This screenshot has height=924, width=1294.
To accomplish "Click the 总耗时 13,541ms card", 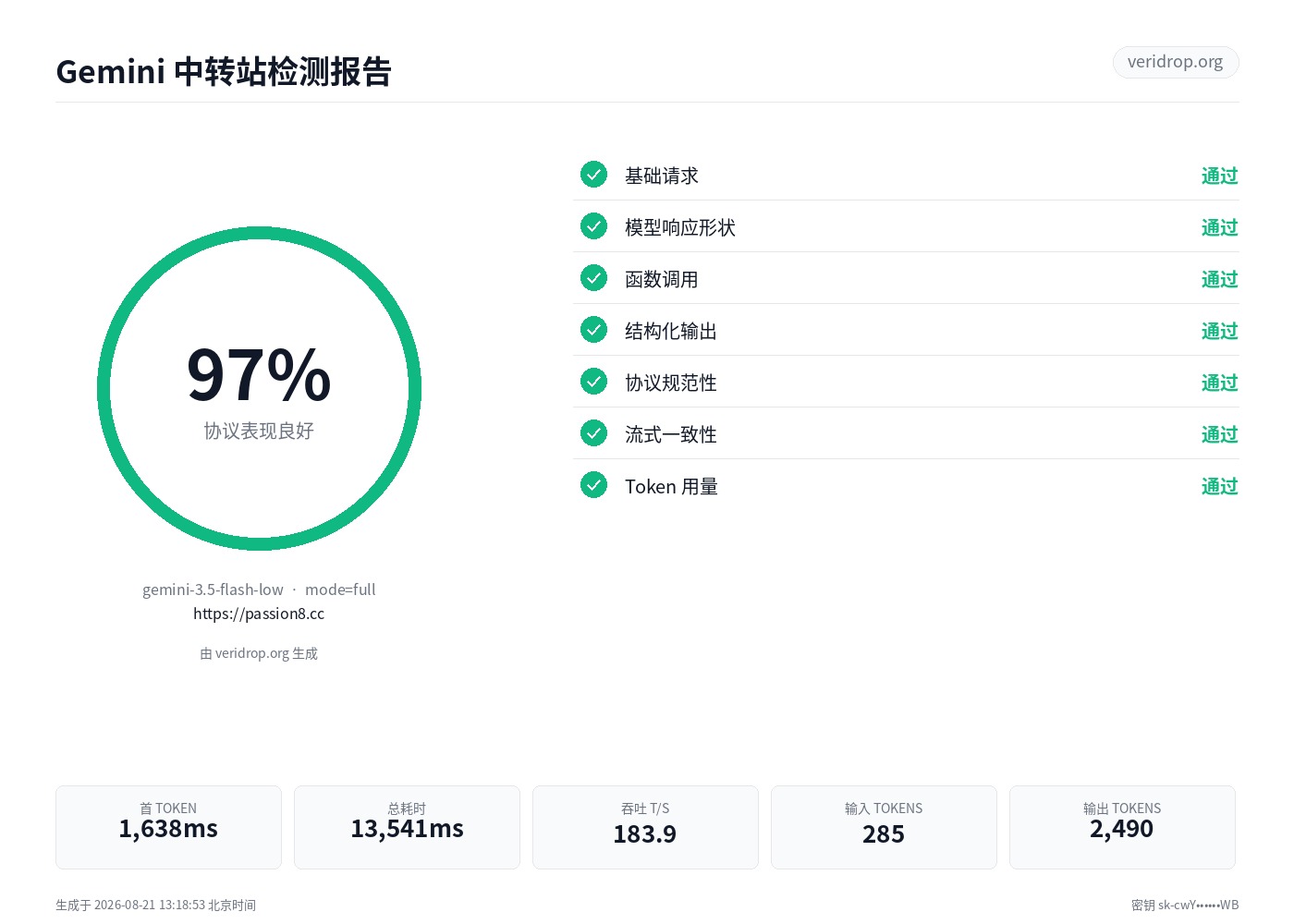I will click(407, 827).
